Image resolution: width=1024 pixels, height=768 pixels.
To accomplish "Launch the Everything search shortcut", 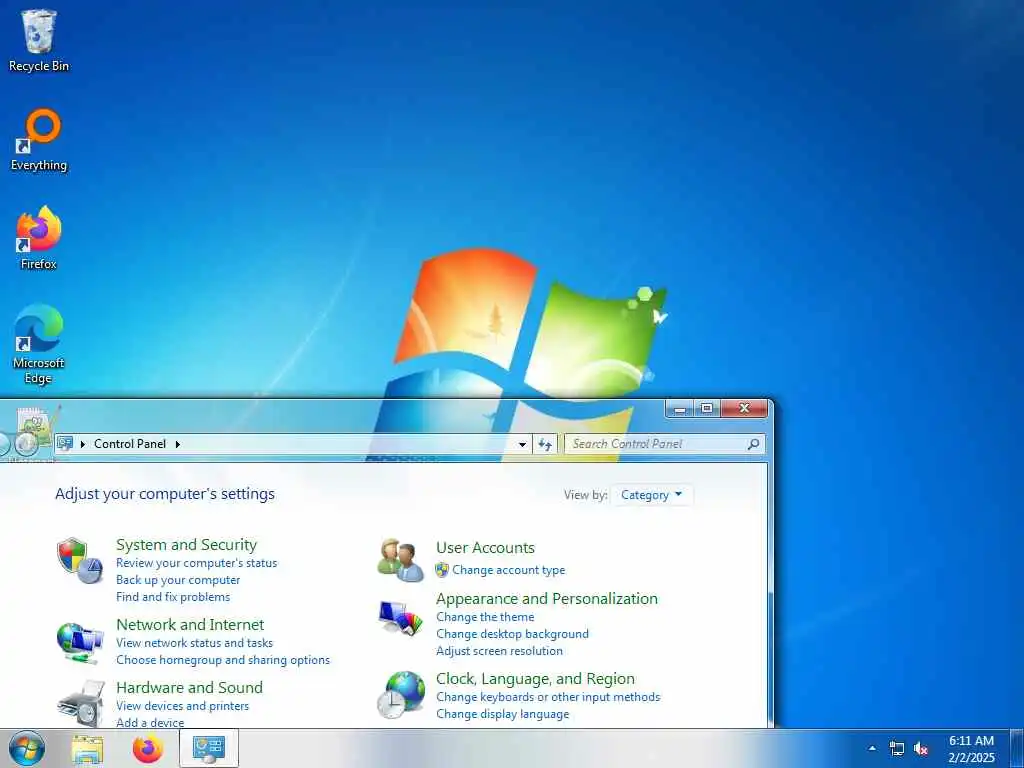I will click(x=39, y=140).
